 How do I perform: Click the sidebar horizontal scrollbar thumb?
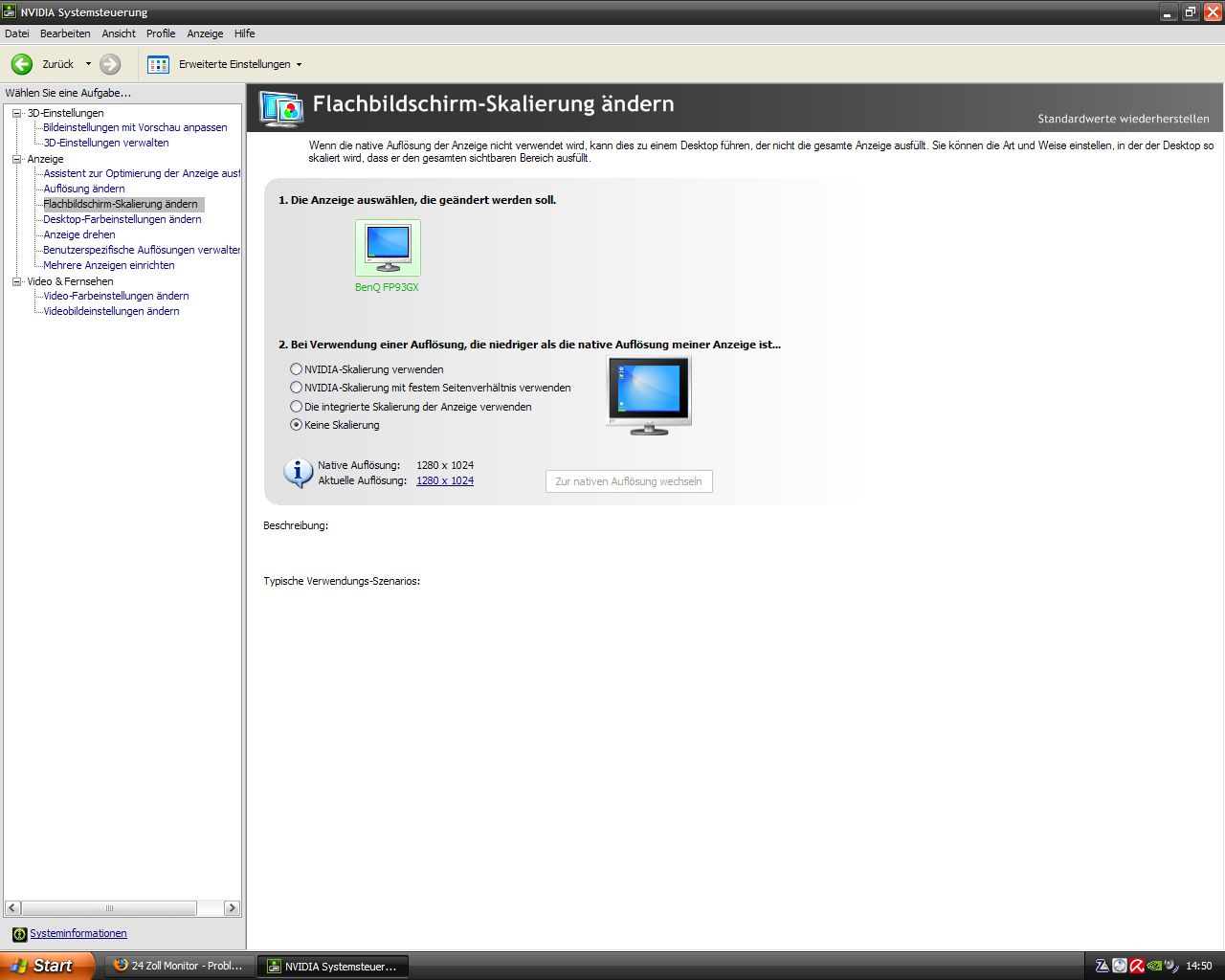pos(109,908)
